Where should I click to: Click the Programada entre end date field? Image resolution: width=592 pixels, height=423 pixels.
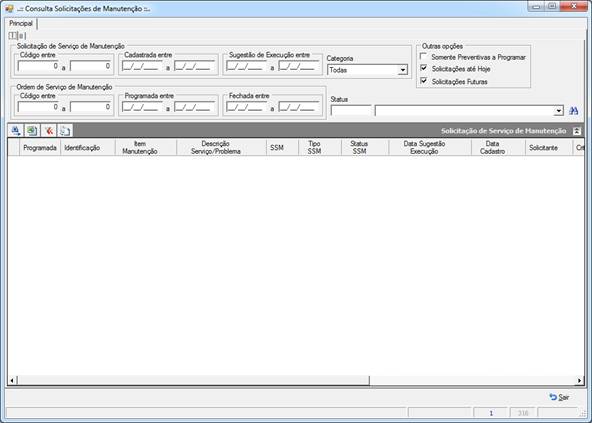pyautogui.click(x=194, y=107)
